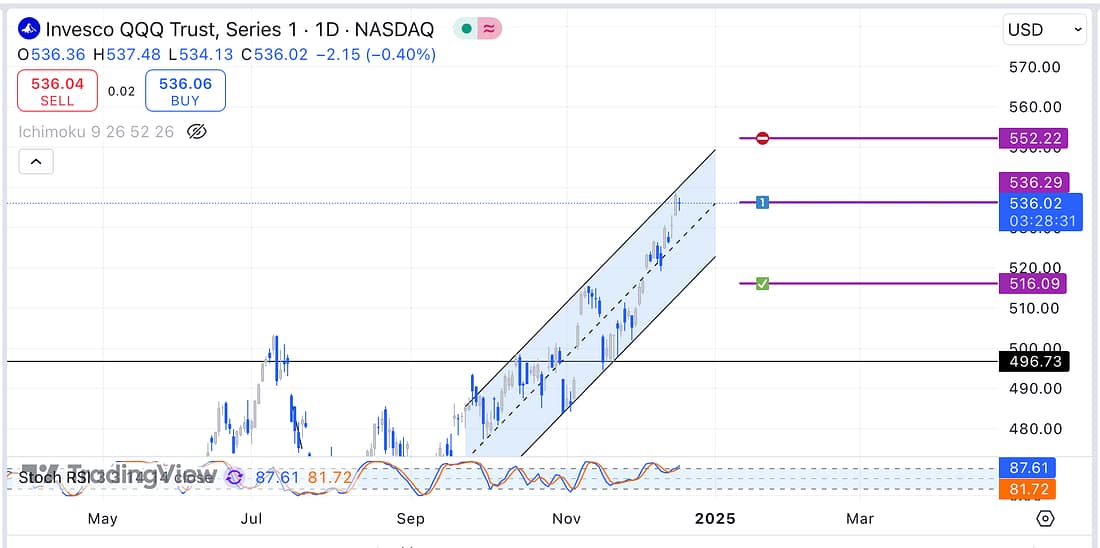Image resolution: width=1100 pixels, height=548 pixels.
Task: Click the black 496.73 horizontal line label
Action: [1034, 361]
